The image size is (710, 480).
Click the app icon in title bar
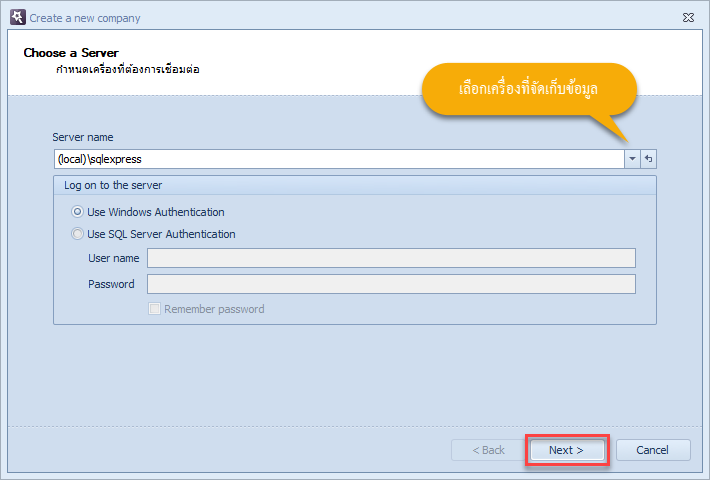click(18, 17)
